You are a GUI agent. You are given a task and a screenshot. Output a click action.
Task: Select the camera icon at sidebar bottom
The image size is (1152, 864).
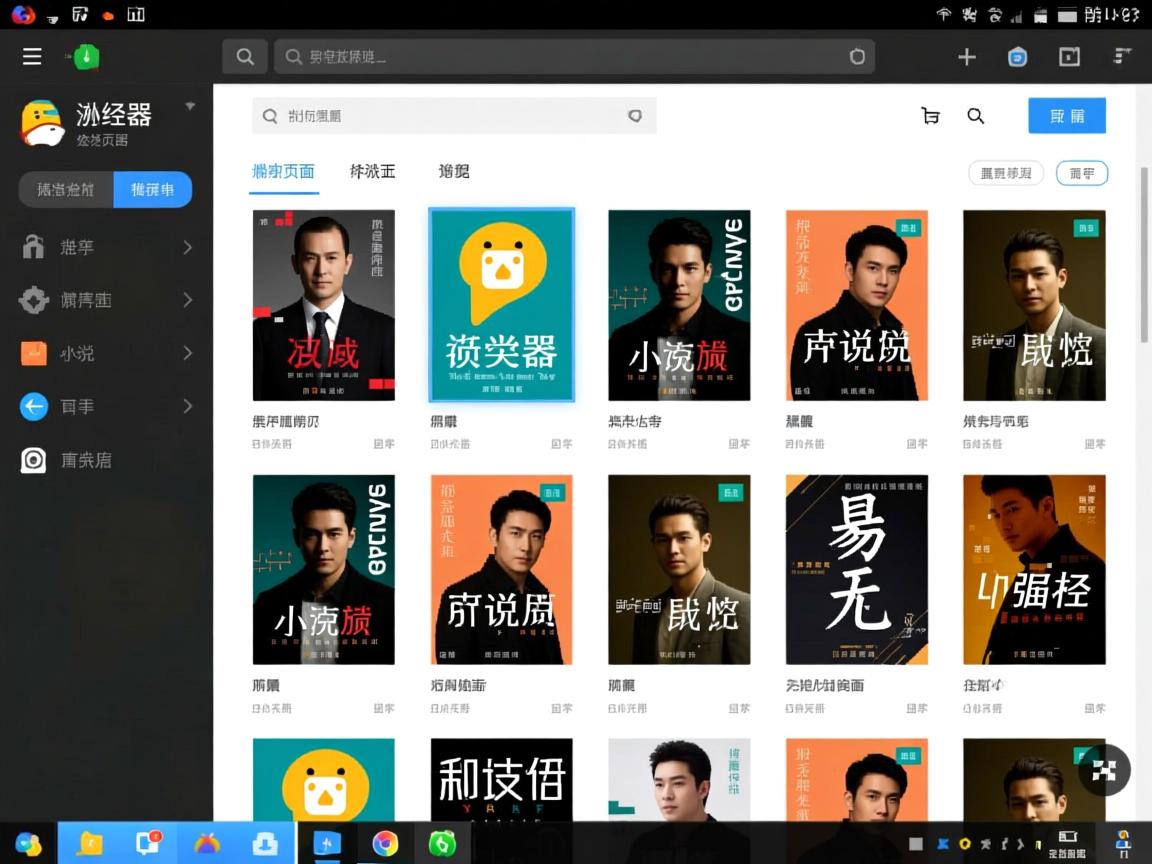pos(33,460)
